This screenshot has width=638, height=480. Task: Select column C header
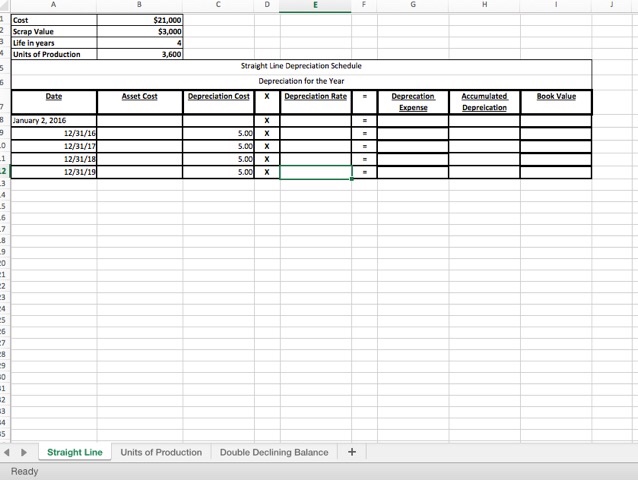218,4
